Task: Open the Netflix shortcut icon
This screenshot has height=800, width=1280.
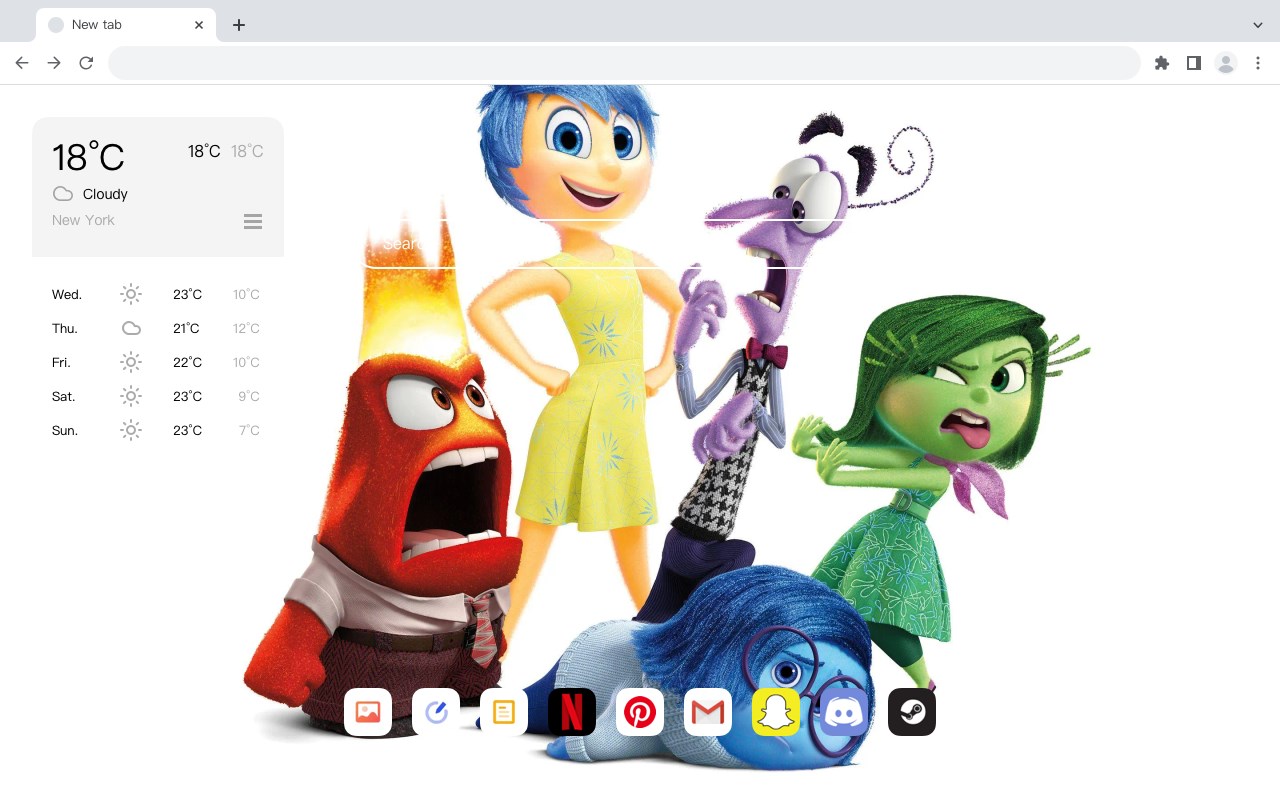Action: pos(572,712)
